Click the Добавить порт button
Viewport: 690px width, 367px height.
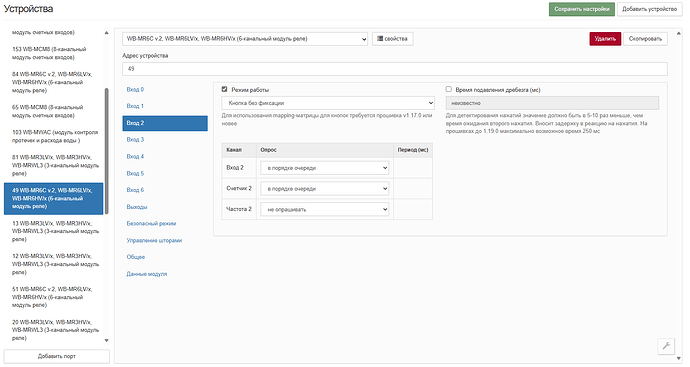pyautogui.click(x=57, y=356)
